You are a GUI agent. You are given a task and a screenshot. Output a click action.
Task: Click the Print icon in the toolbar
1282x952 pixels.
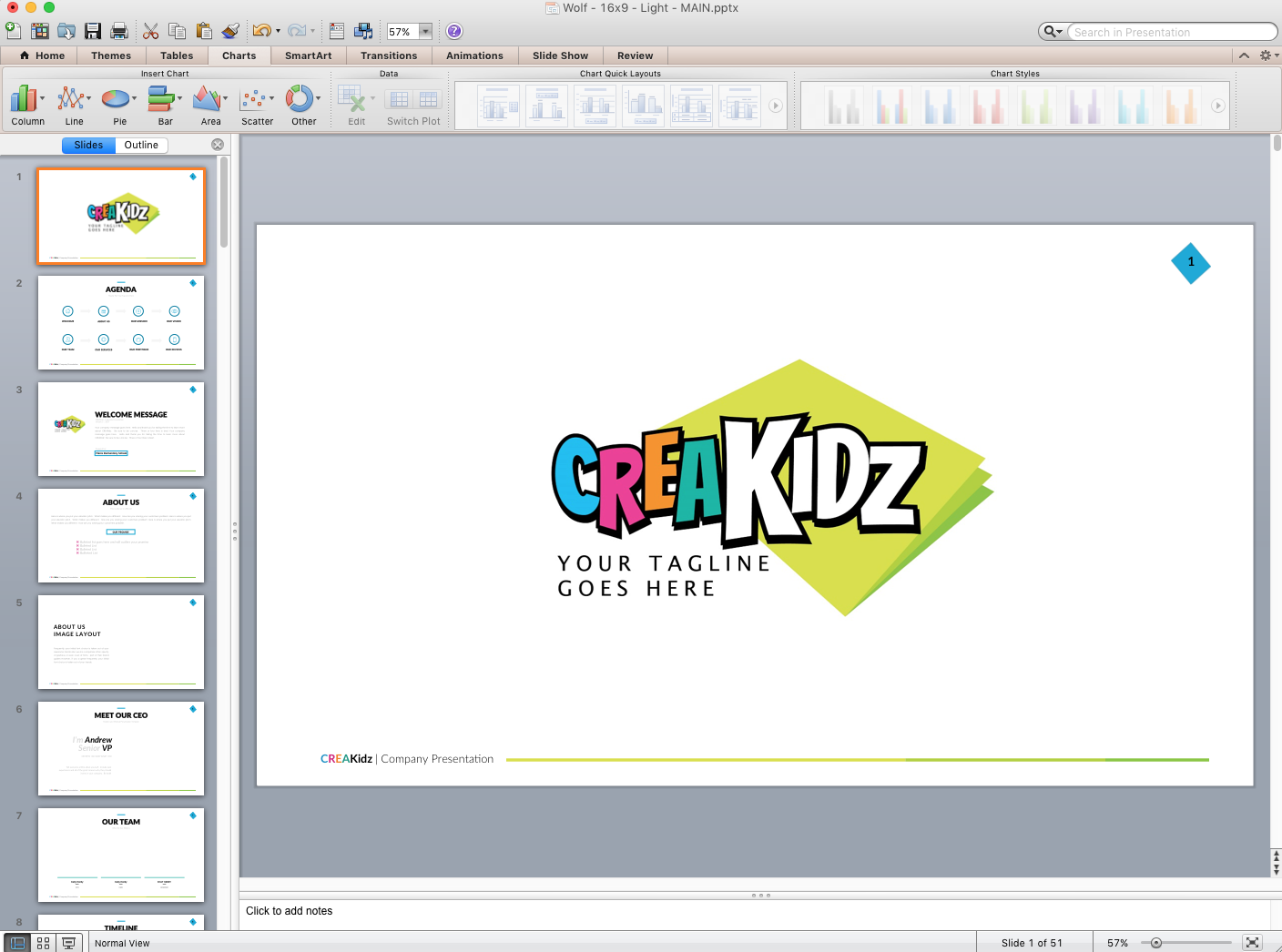(x=119, y=31)
